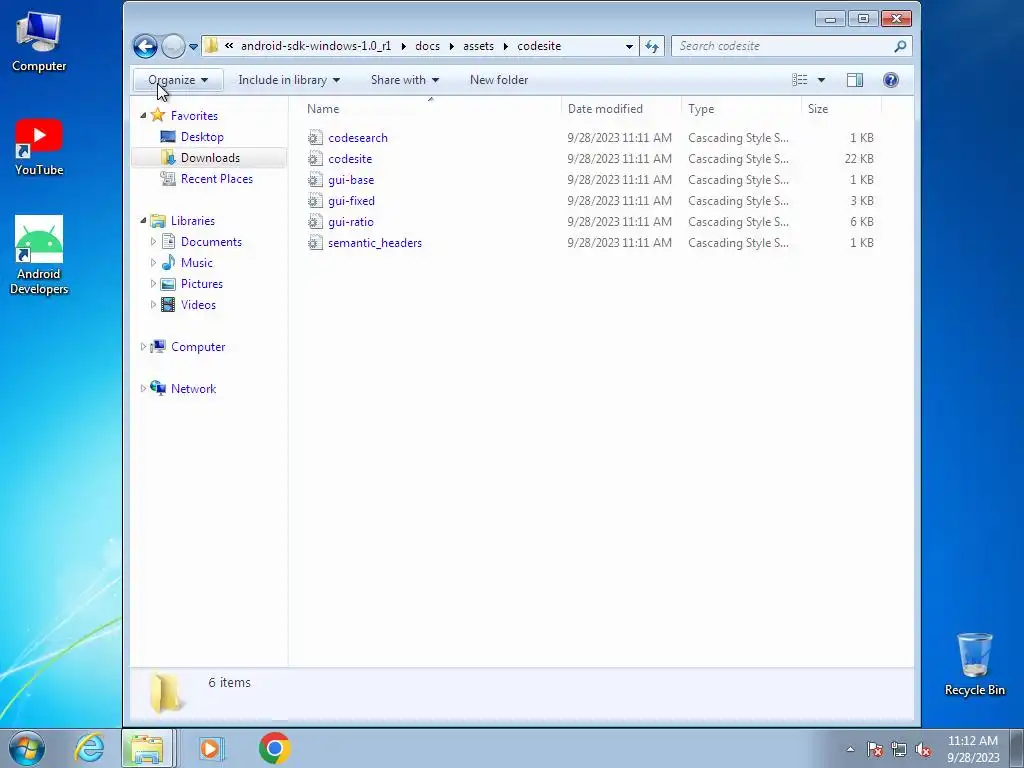Launch Internet Explorer from the taskbar
The width and height of the screenshot is (1024, 768).
coord(89,748)
